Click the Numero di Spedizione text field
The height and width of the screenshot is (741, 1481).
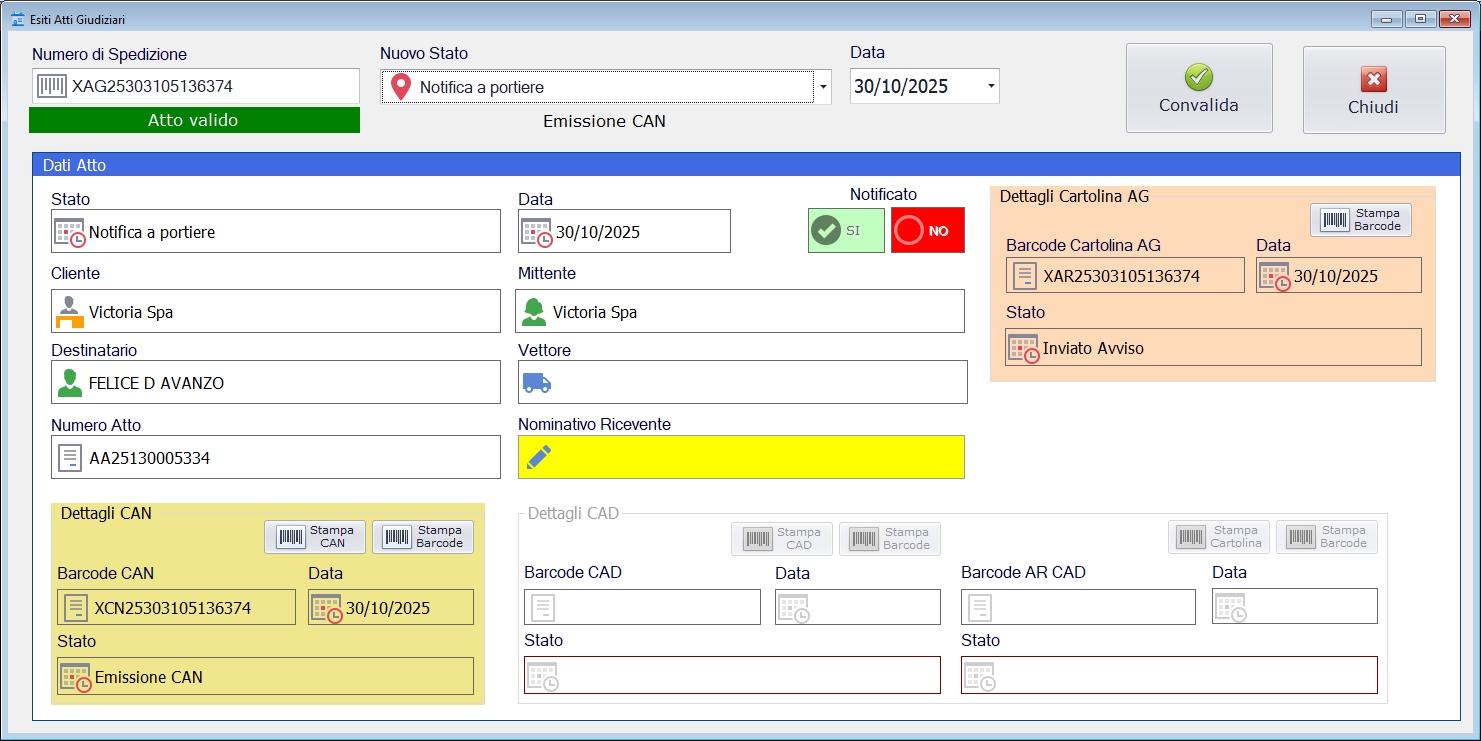pyautogui.click(x=210, y=86)
